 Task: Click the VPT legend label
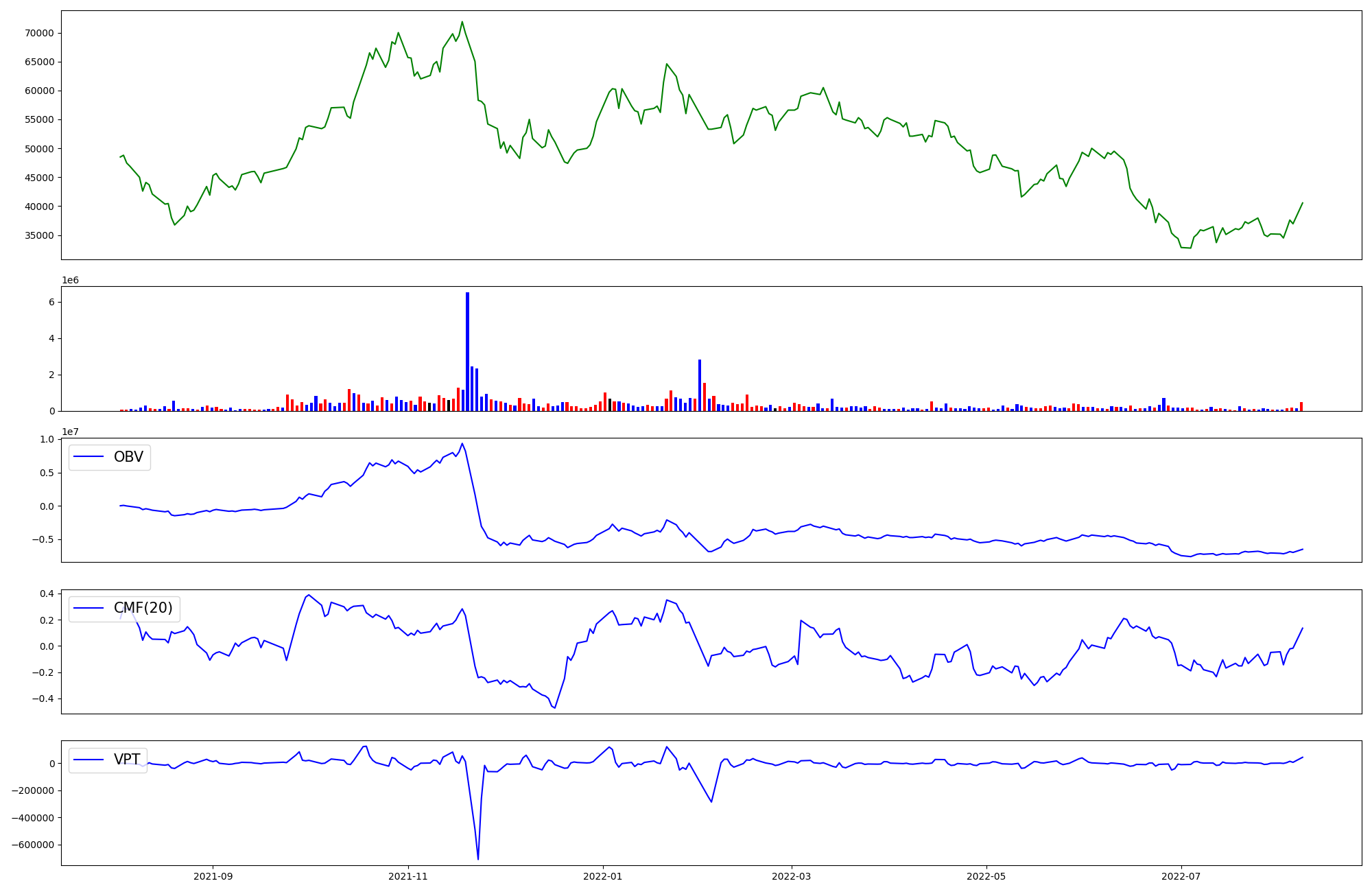[x=127, y=759]
